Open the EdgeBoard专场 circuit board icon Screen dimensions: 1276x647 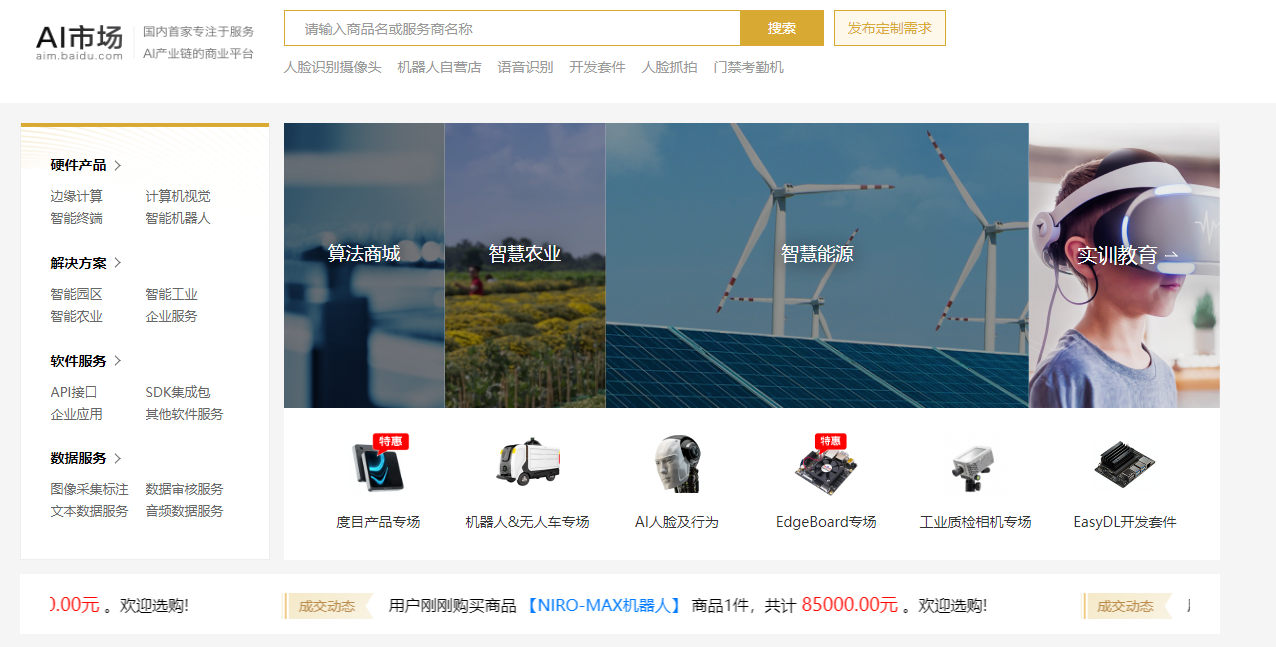pos(825,466)
